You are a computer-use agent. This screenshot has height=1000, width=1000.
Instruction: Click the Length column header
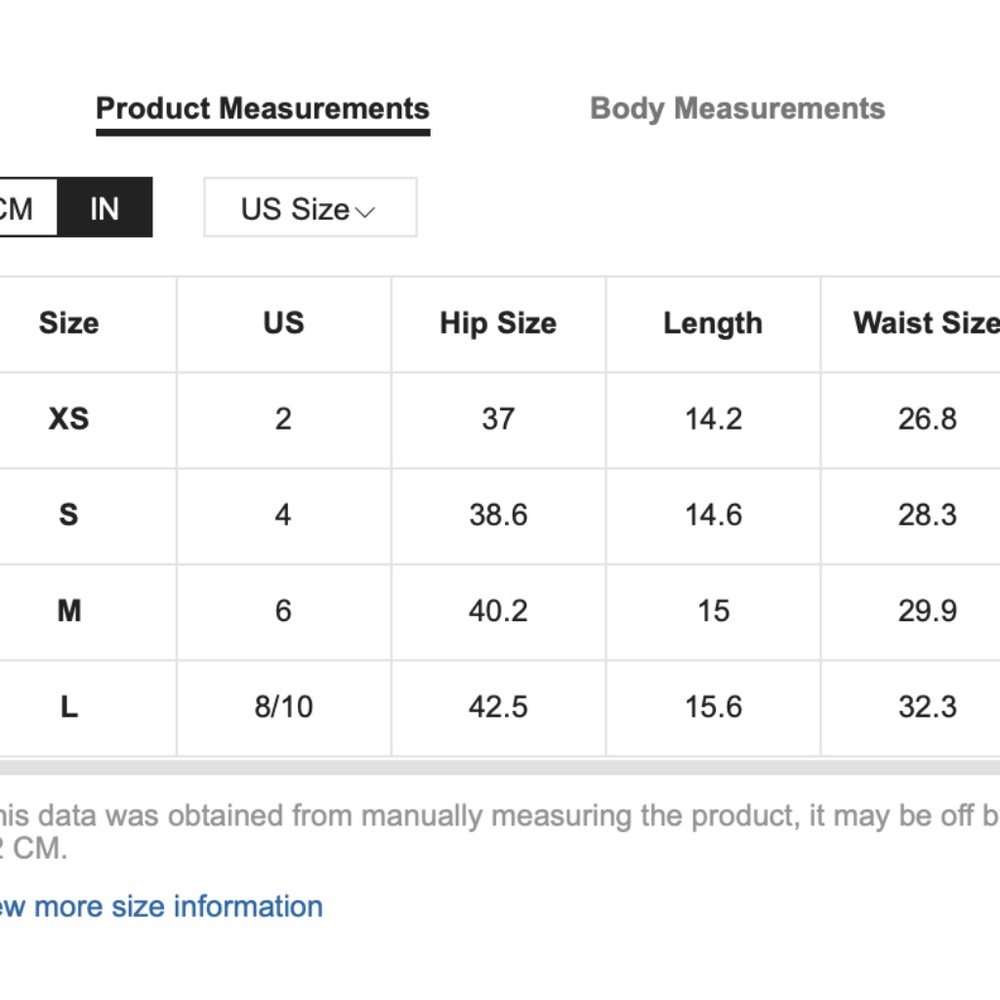tap(713, 323)
